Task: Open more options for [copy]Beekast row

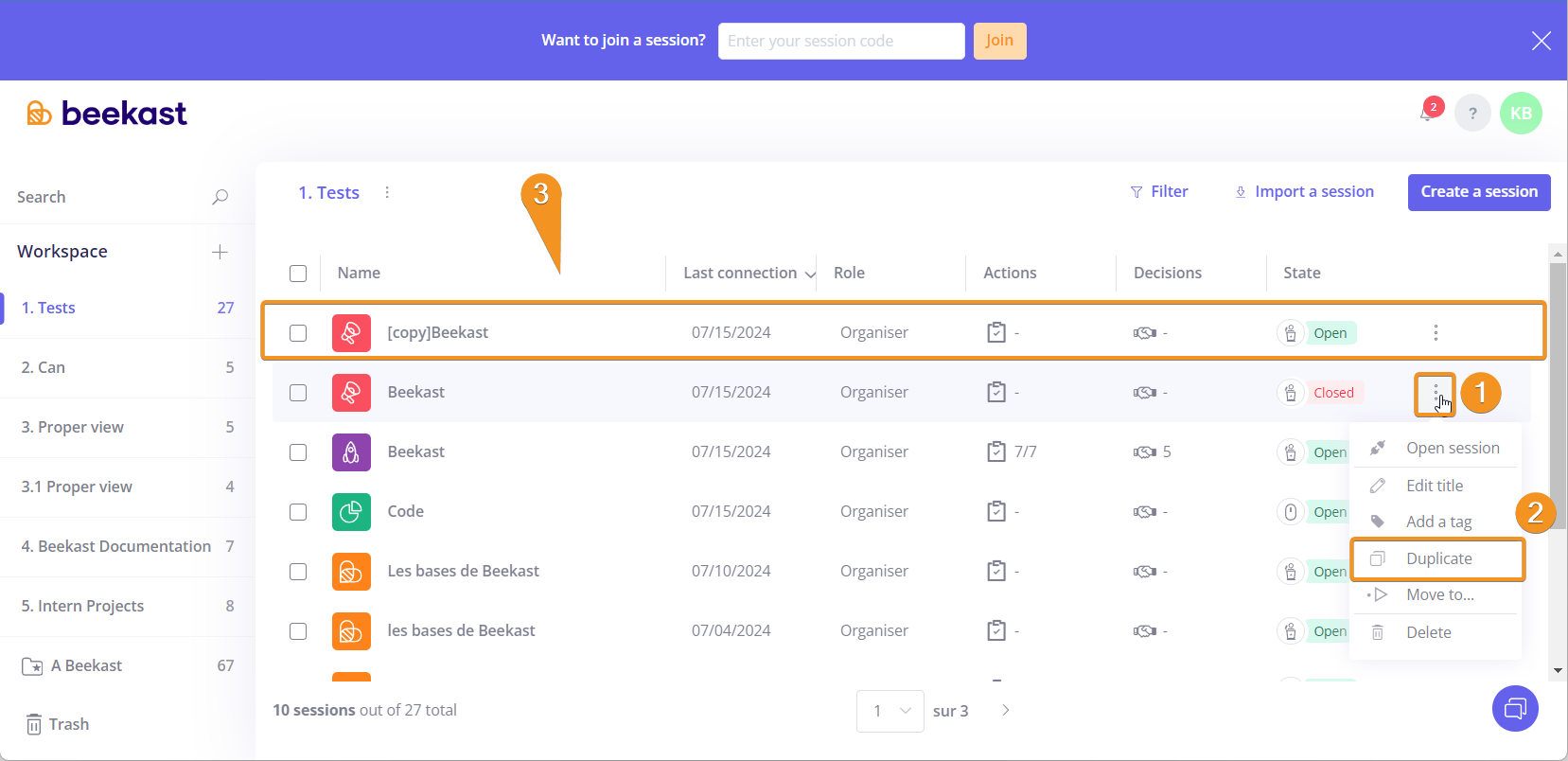Action: (1436, 332)
